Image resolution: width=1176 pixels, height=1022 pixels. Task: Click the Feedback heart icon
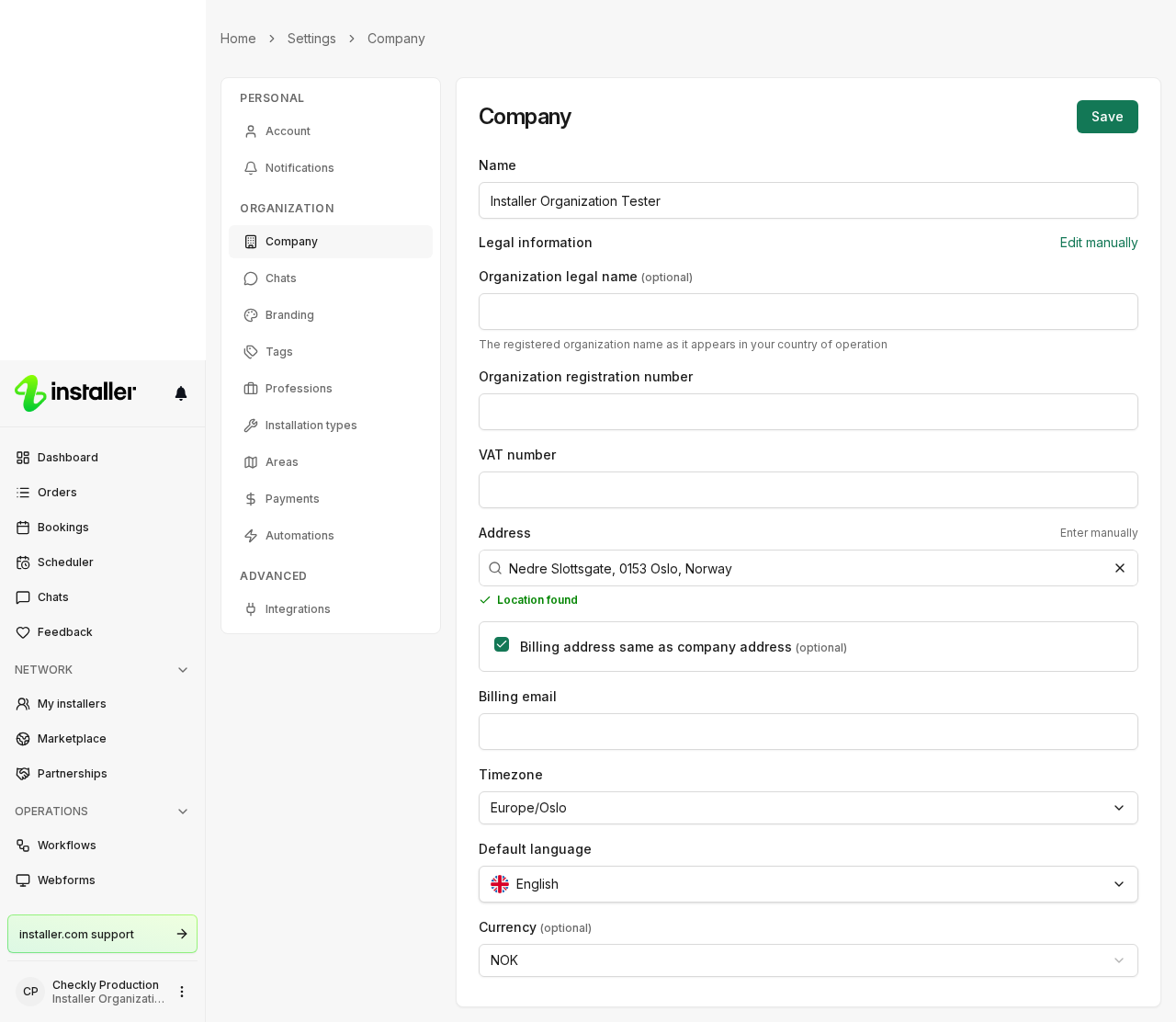23,632
